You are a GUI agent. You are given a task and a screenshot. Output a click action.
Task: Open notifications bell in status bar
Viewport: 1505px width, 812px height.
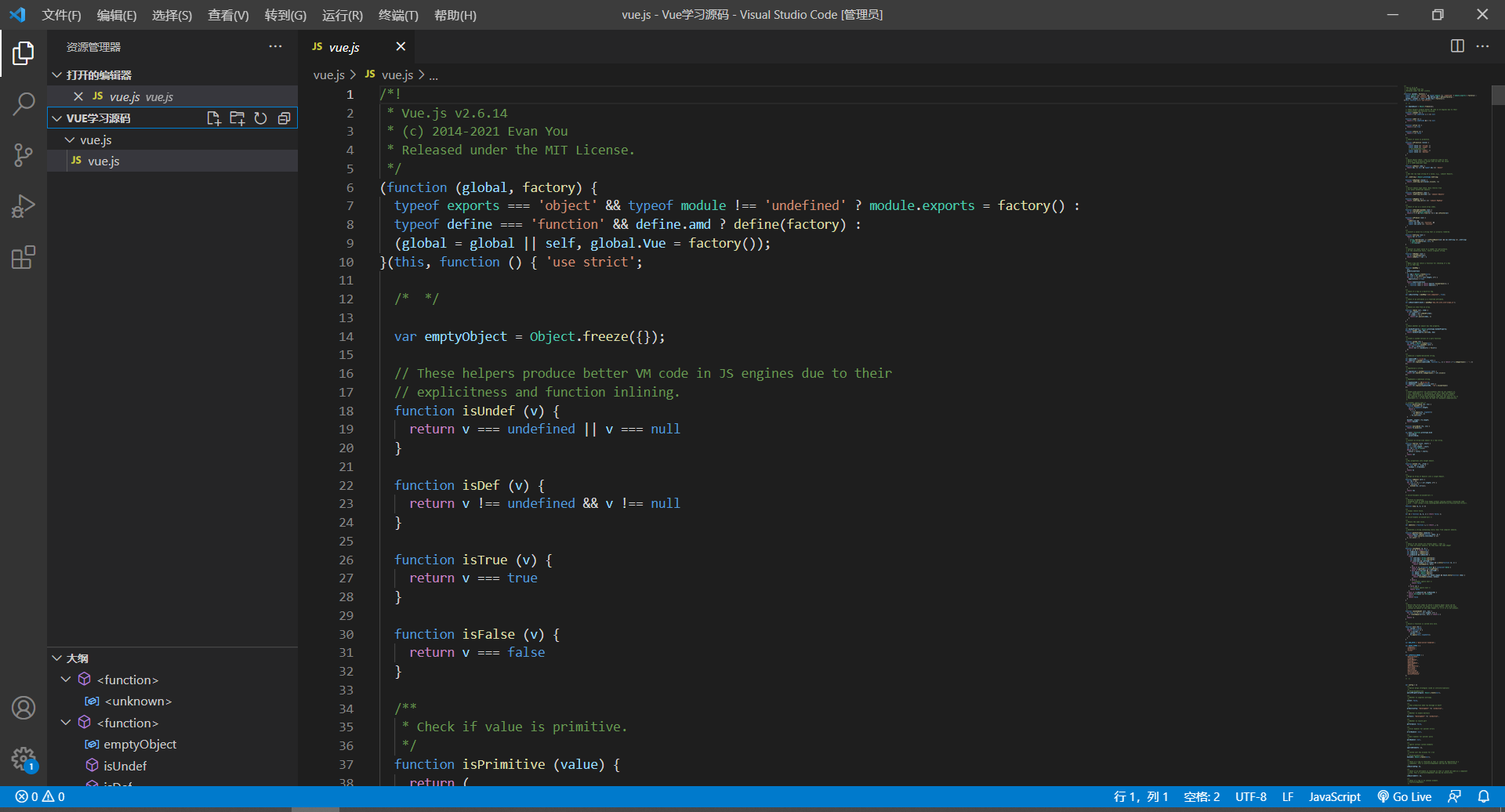point(1484,796)
